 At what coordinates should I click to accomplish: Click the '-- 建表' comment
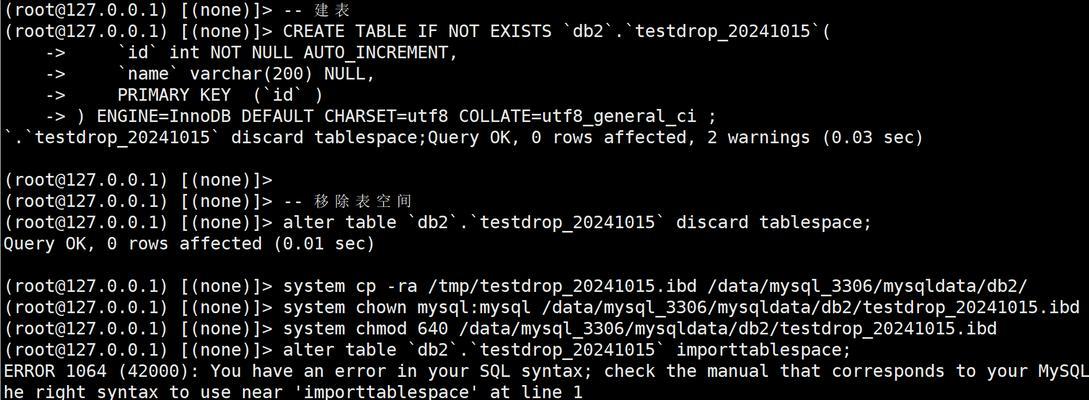[317, 10]
